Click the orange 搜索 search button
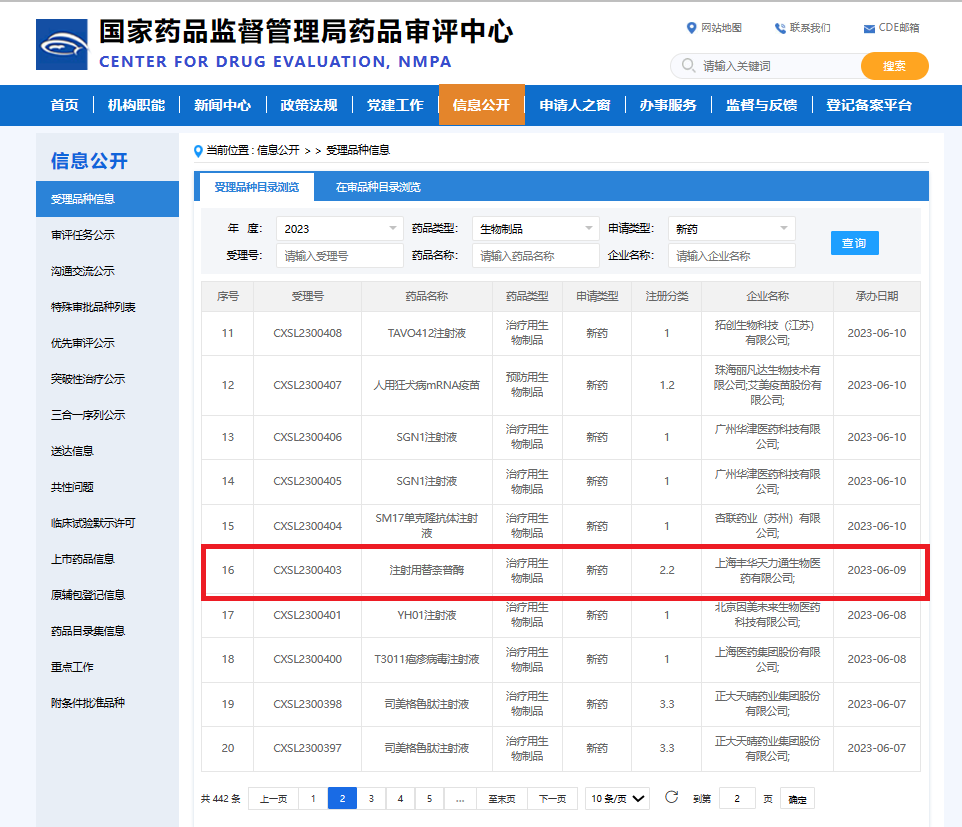 click(x=893, y=65)
